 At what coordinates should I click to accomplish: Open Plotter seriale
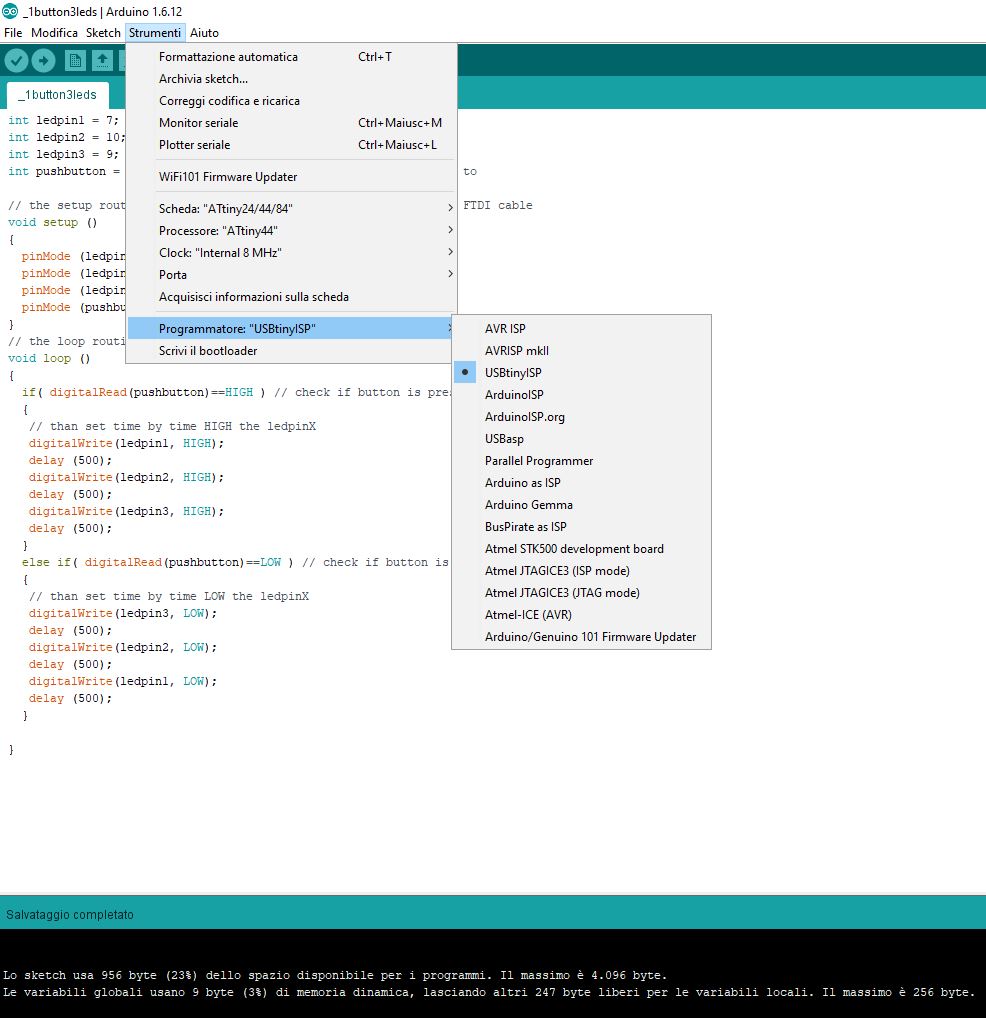pos(291,145)
